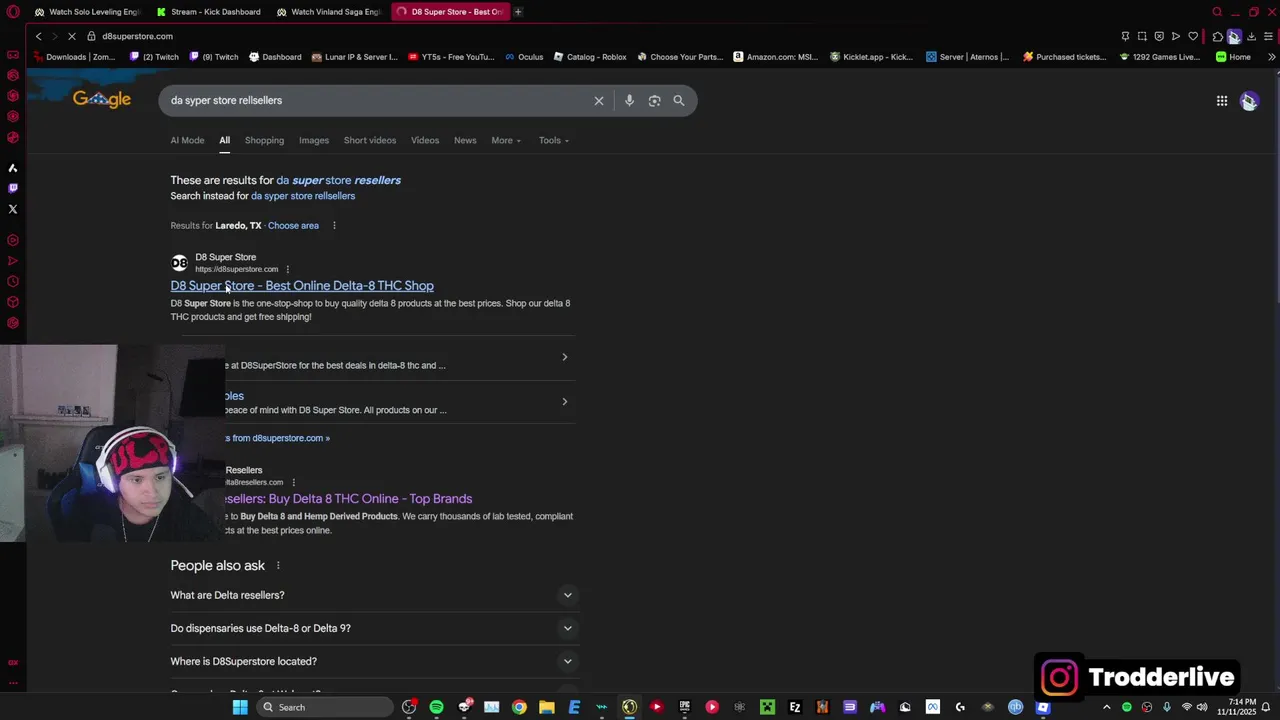Open the Tools dropdown

(554, 140)
